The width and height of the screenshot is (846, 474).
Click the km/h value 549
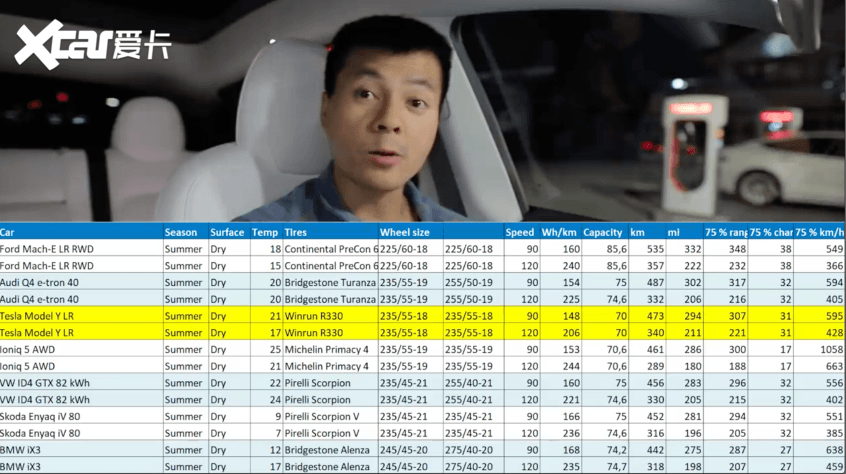[x=834, y=249]
